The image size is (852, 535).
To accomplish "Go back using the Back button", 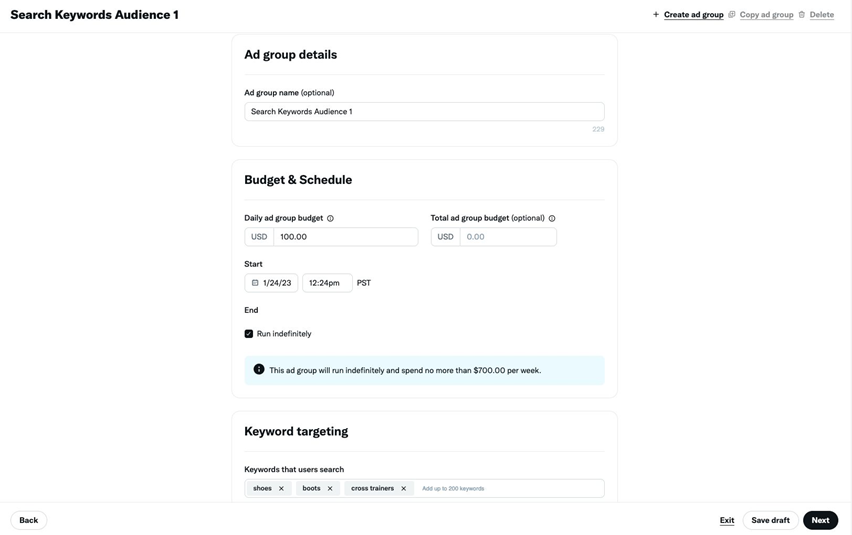I will (29, 520).
